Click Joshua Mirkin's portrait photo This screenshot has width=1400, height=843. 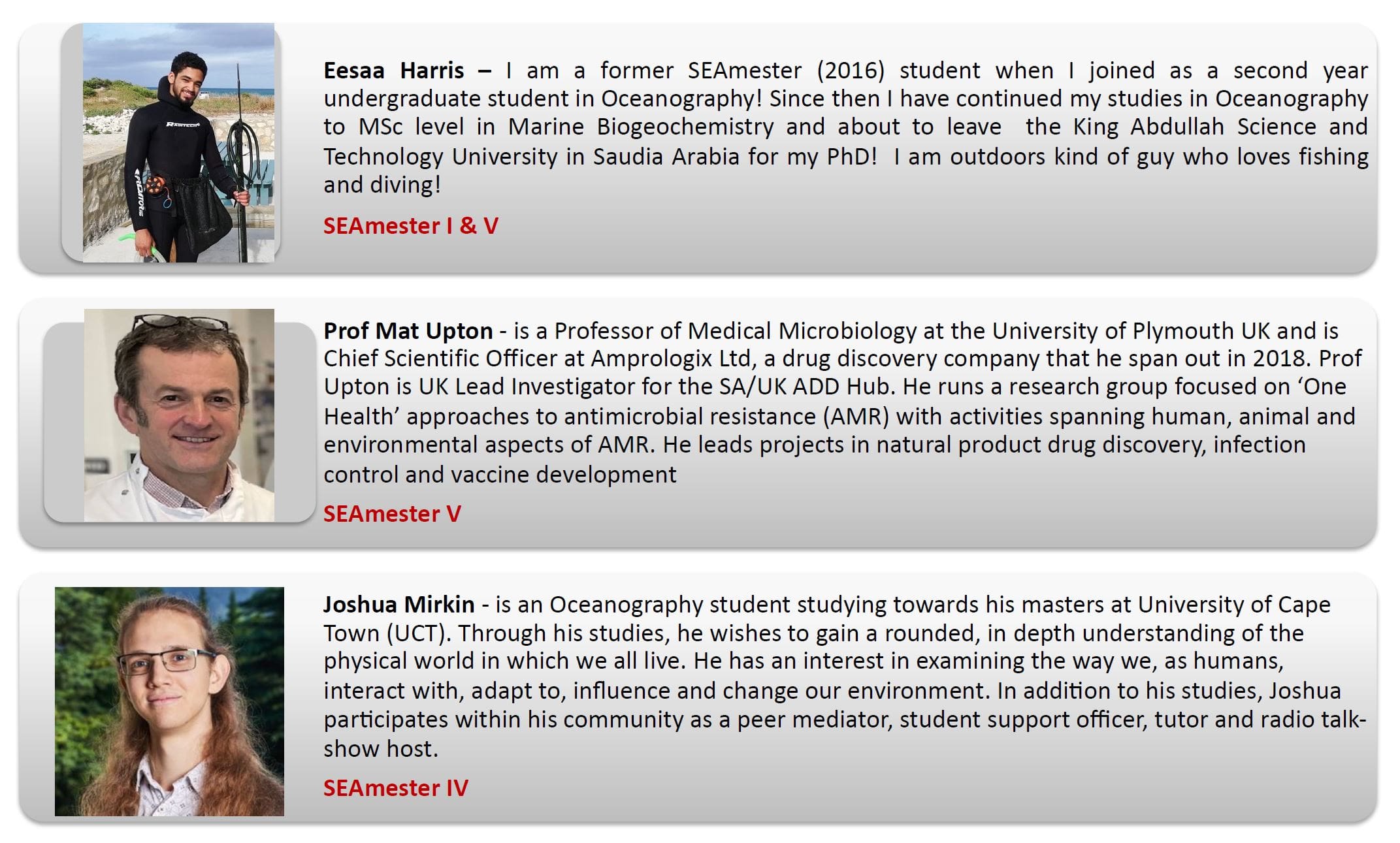169,701
